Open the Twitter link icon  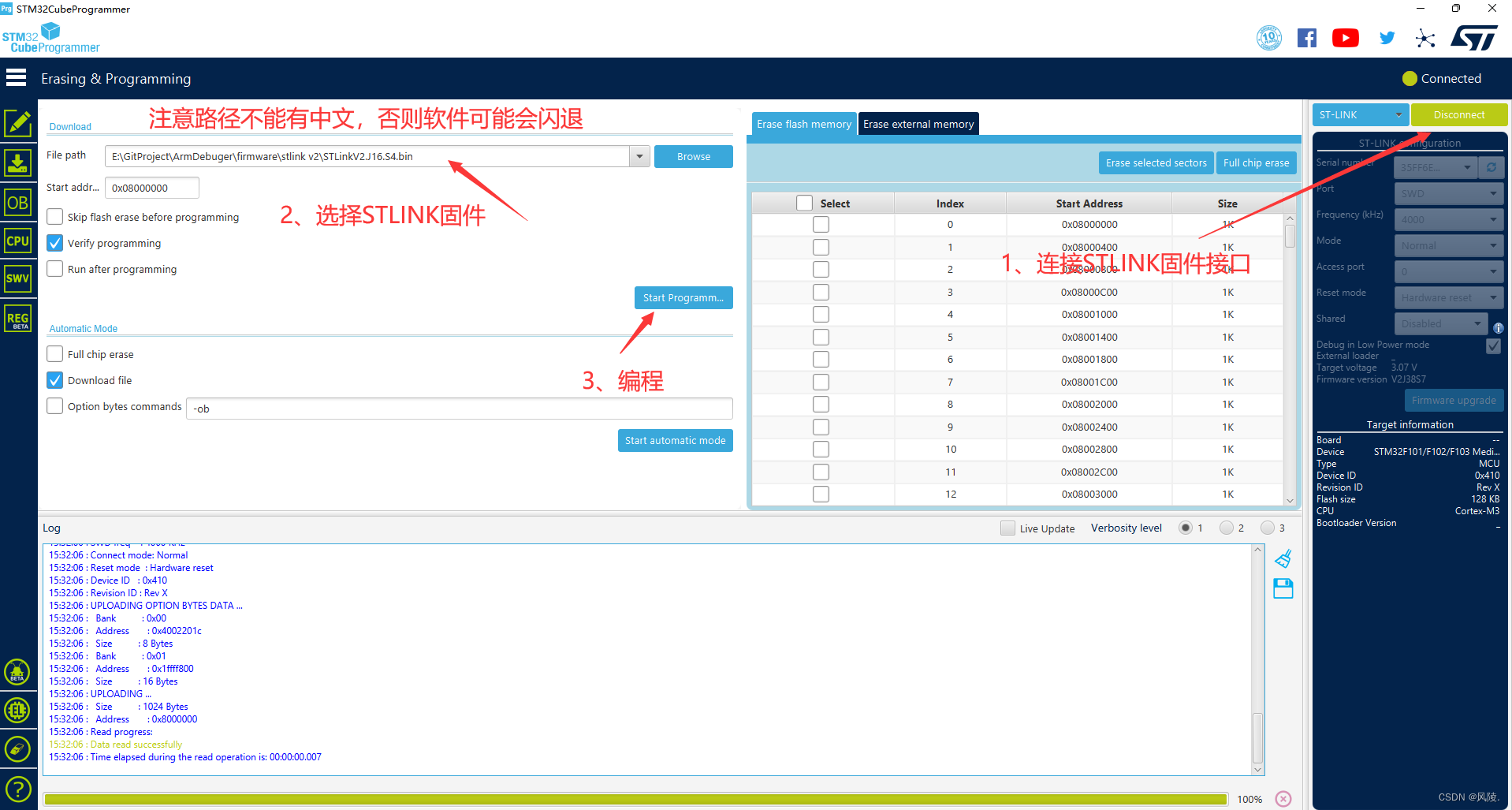pos(1387,38)
